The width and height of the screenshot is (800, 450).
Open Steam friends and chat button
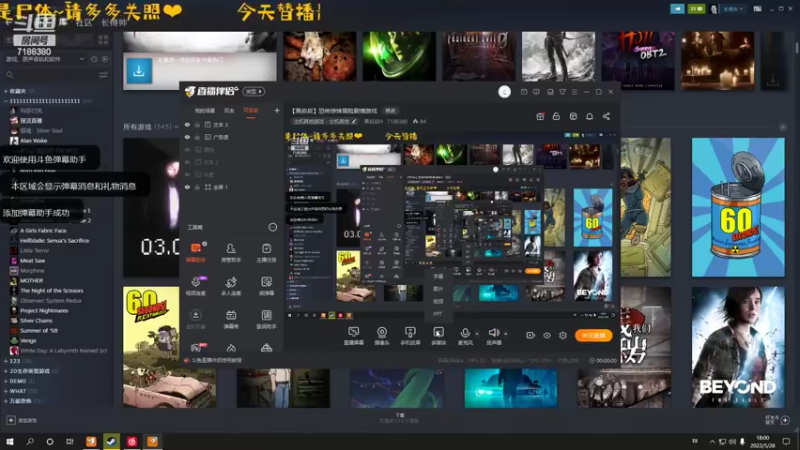778,420
